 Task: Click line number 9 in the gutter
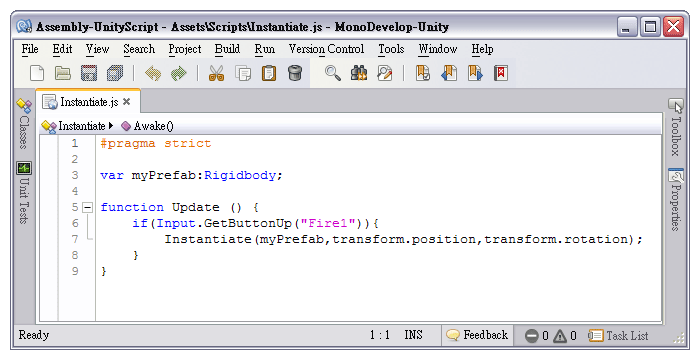tap(75, 271)
